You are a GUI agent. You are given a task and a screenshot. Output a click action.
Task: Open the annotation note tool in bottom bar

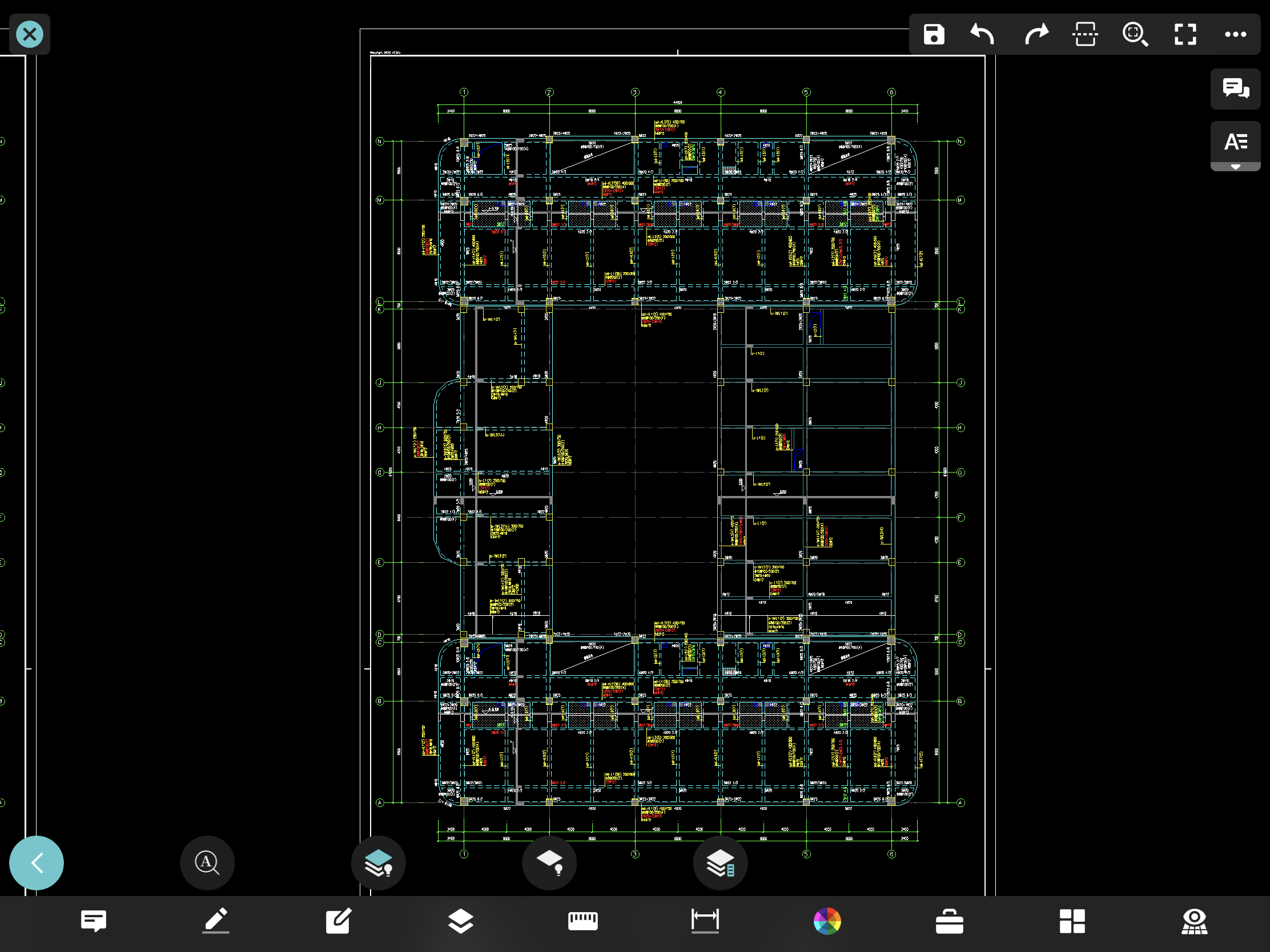pyautogui.click(x=94, y=921)
